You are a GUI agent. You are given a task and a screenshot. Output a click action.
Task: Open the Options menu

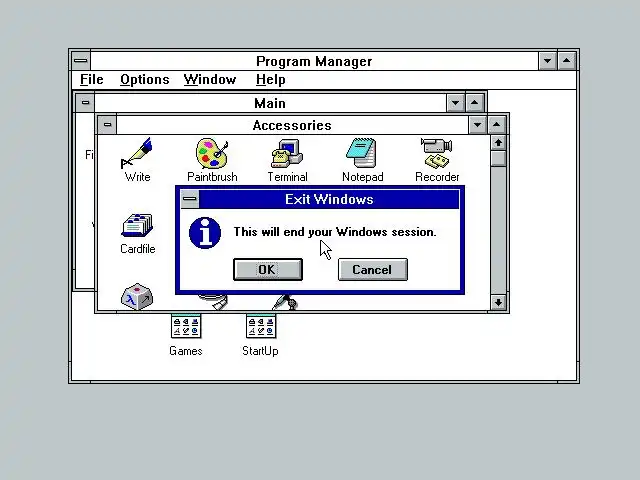coord(144,79)
